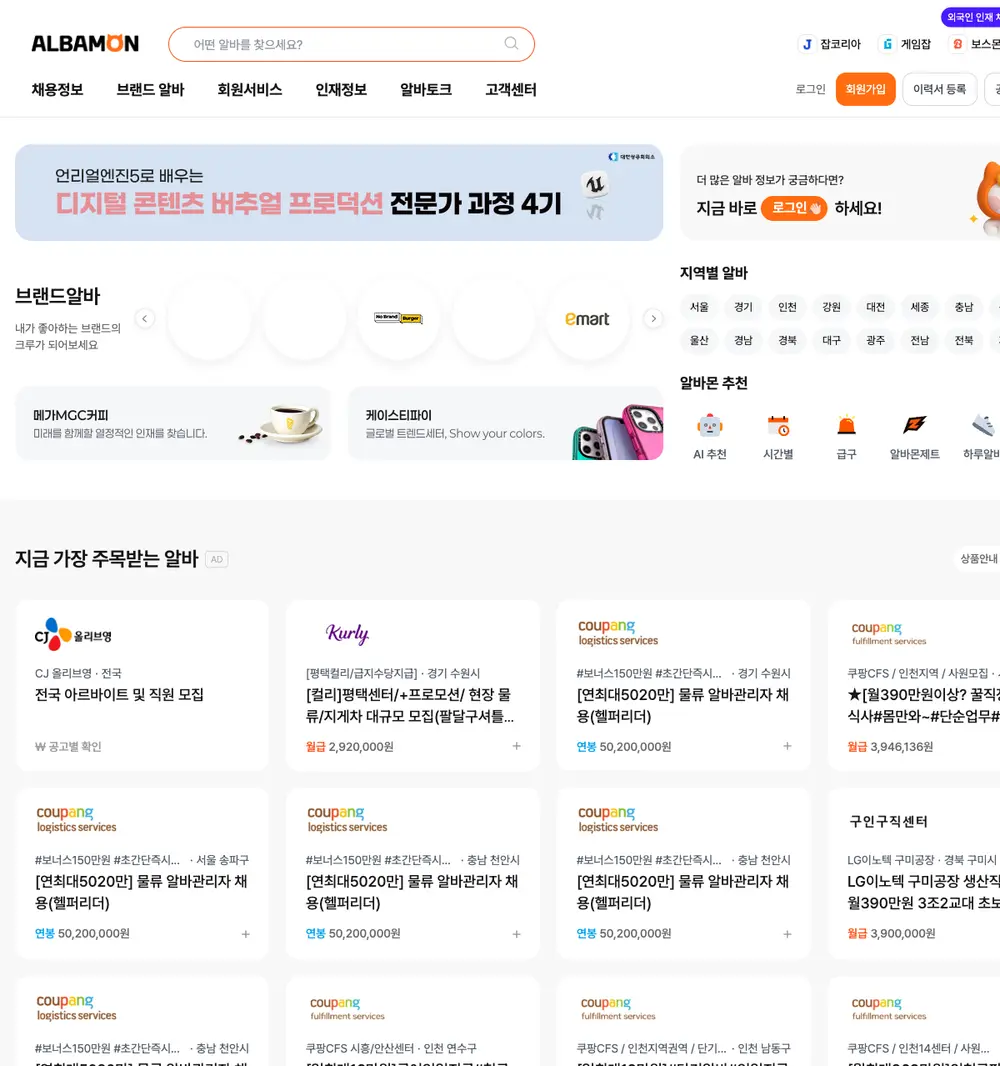Open 경기 수원시 물류 알바관리자 job title

[x=683, y=706]
